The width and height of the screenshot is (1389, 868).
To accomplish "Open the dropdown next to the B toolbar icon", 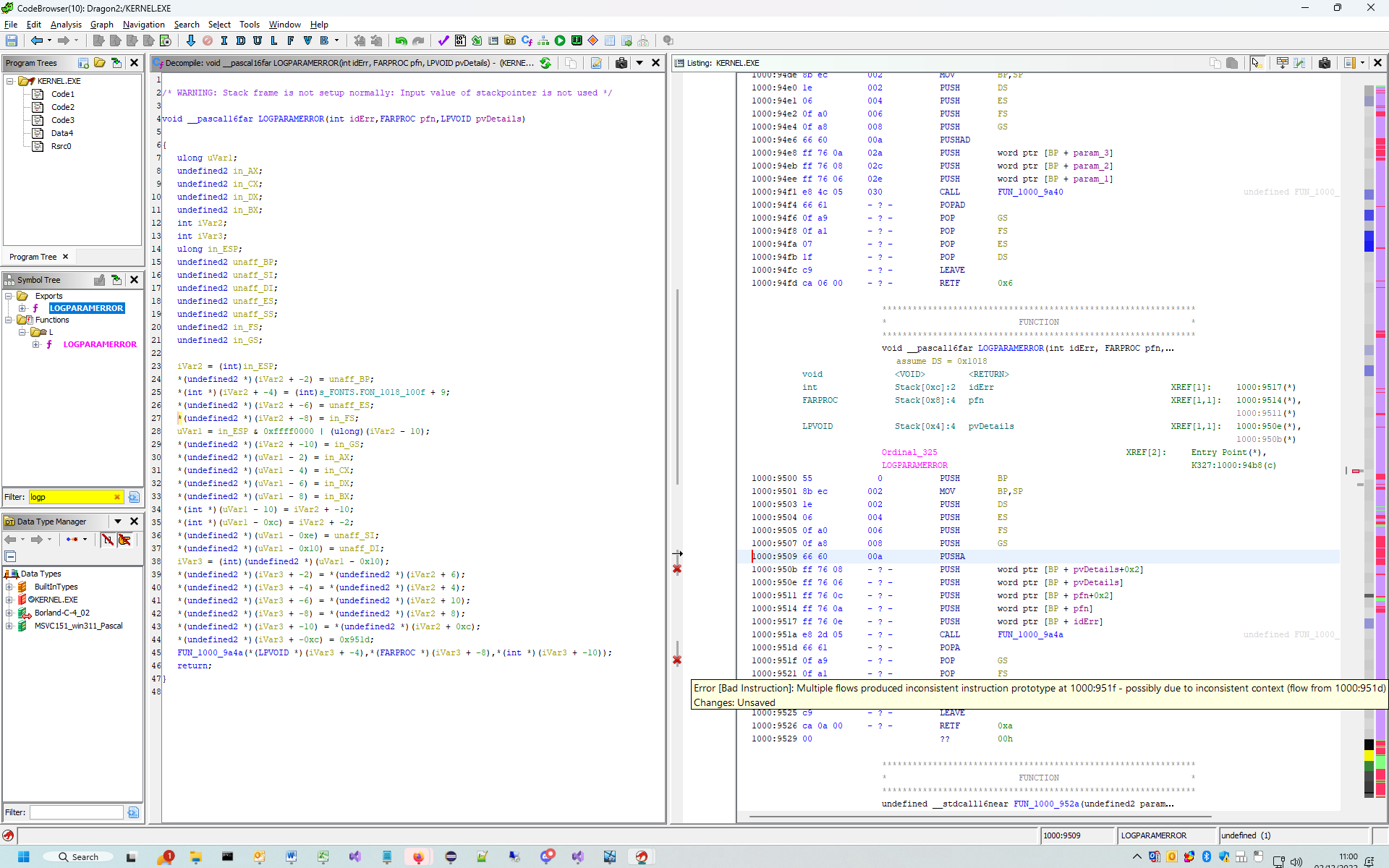I will tap(336, 41).
